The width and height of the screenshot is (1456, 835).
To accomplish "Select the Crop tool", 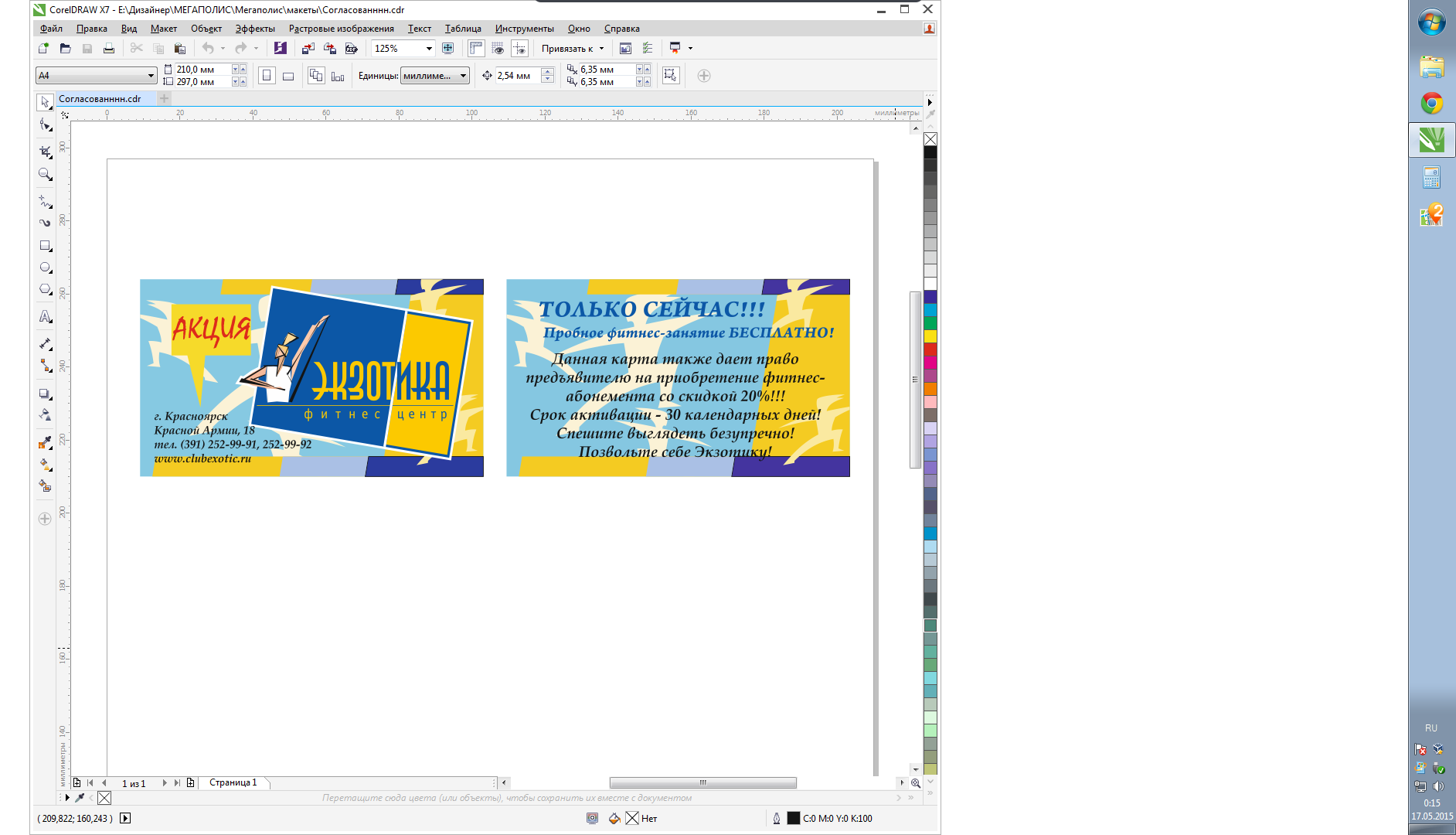I will coord(45,152).
